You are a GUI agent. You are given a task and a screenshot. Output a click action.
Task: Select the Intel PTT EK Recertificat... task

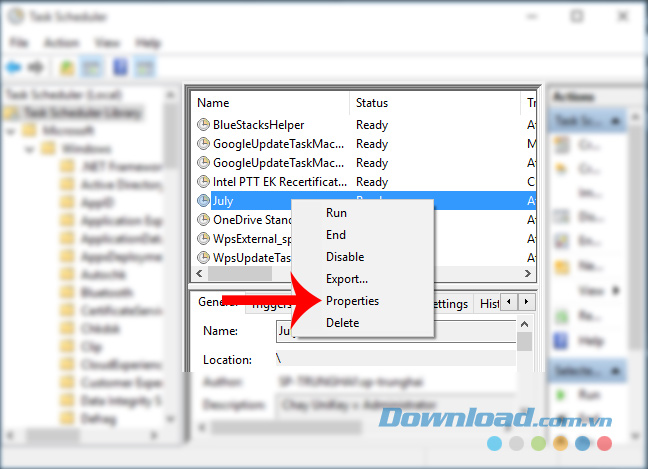coord(365,181)
